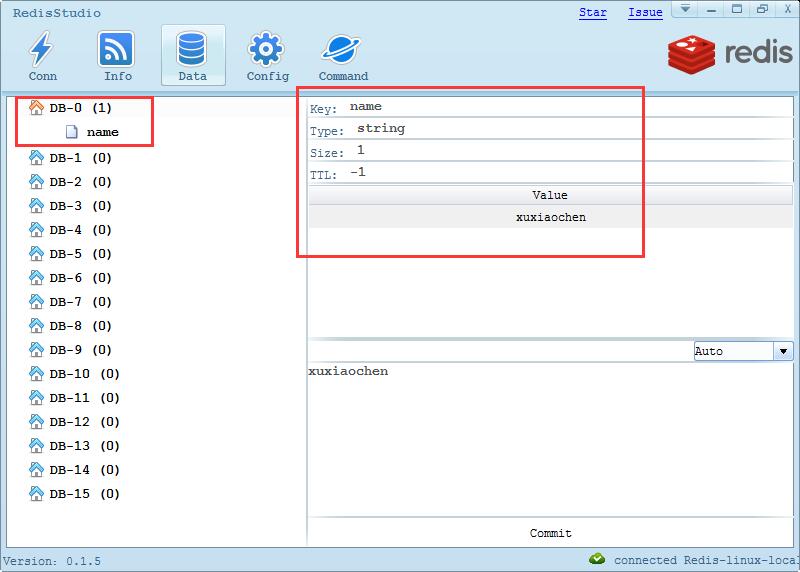Switch to the Config tab label
Screen dimensions: 800x572
point(268,76)
